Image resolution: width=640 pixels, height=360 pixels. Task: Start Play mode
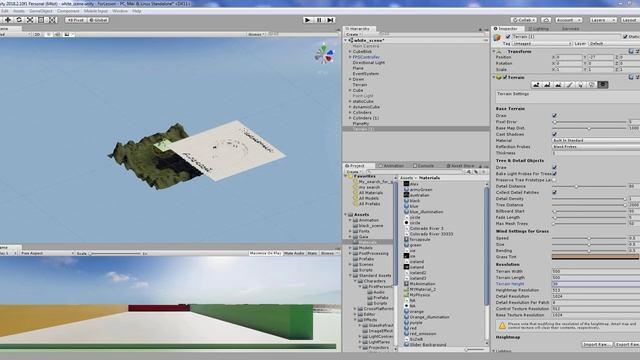[308, 20]
